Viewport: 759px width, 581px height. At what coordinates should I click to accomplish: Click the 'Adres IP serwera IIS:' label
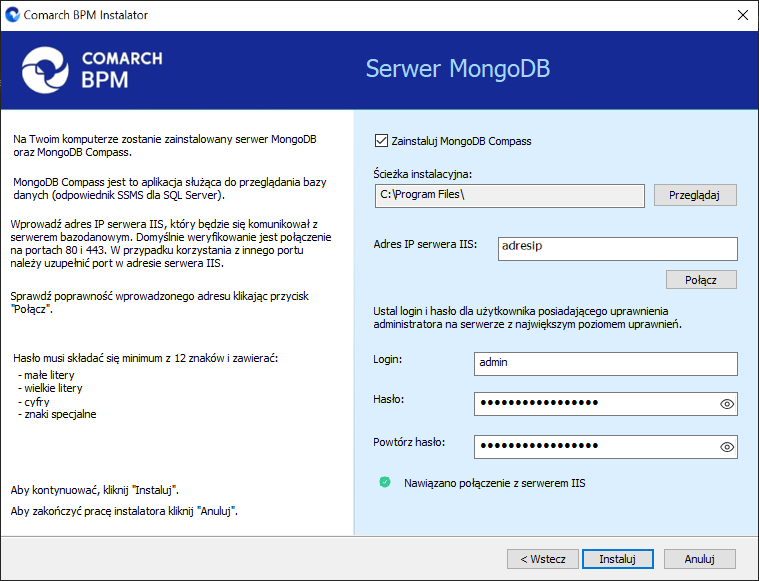click(x=425, y=244)
